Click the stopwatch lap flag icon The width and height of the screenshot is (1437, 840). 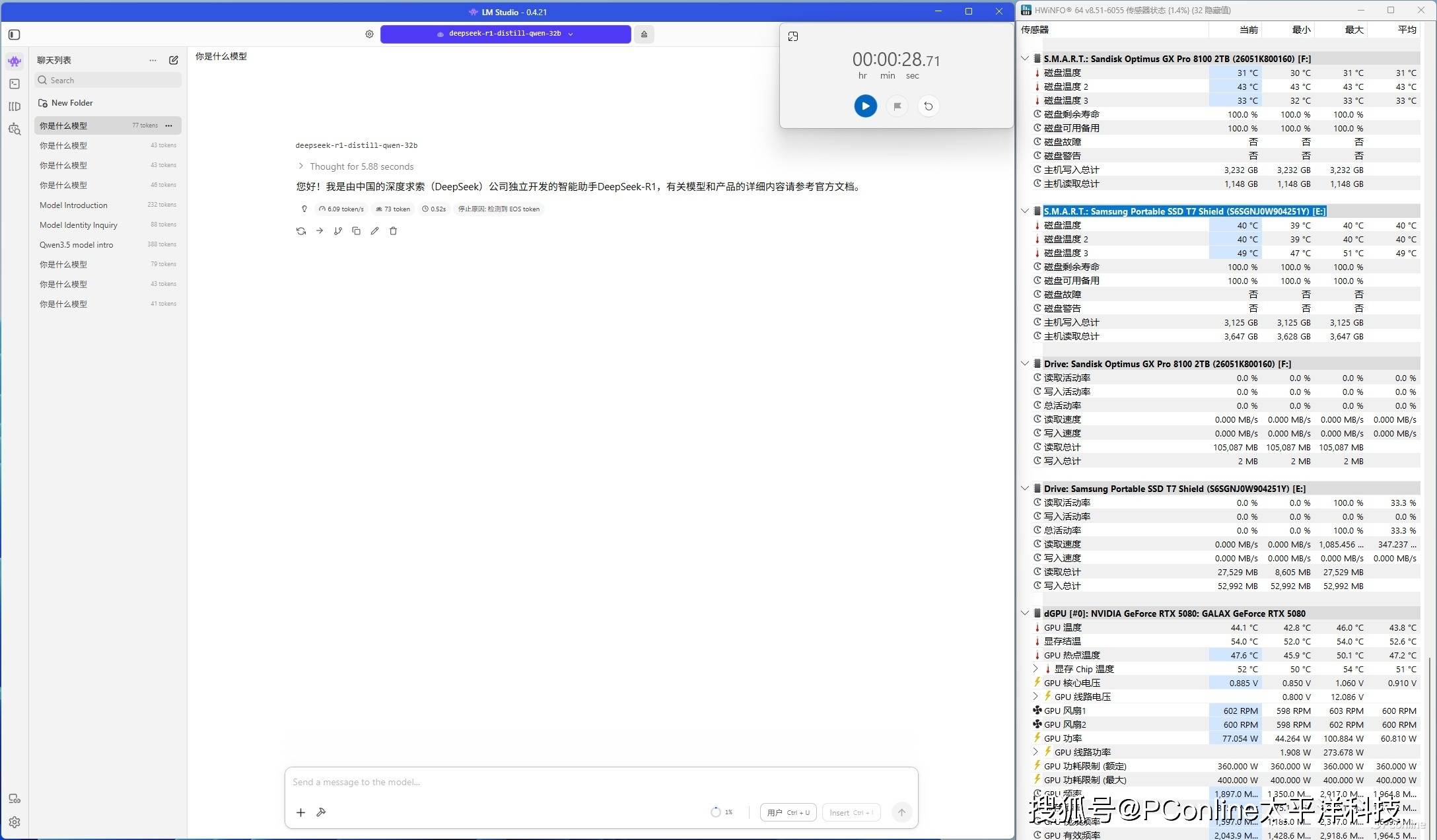coord(897,106)
